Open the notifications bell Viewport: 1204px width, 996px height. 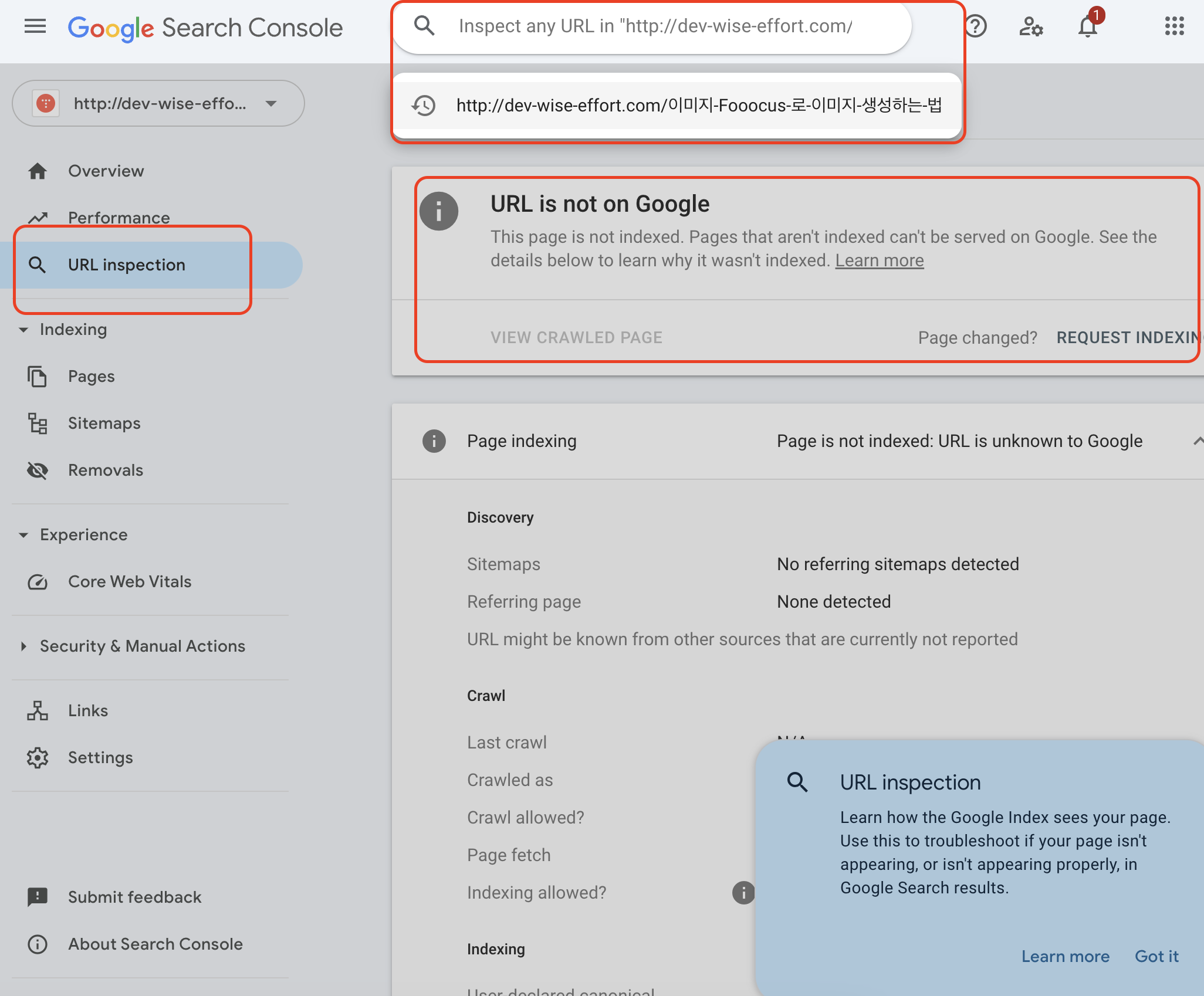[x=1087, y=26]
